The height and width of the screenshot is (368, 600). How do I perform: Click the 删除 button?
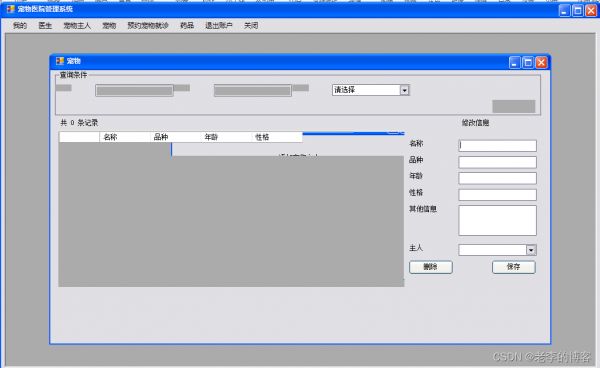pyautogui.click(x=431, y=267)
